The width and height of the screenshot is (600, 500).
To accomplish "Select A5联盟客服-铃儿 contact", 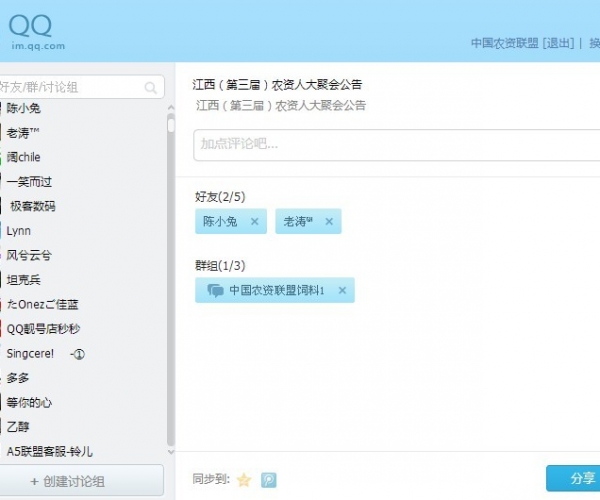I will [50, 451].
